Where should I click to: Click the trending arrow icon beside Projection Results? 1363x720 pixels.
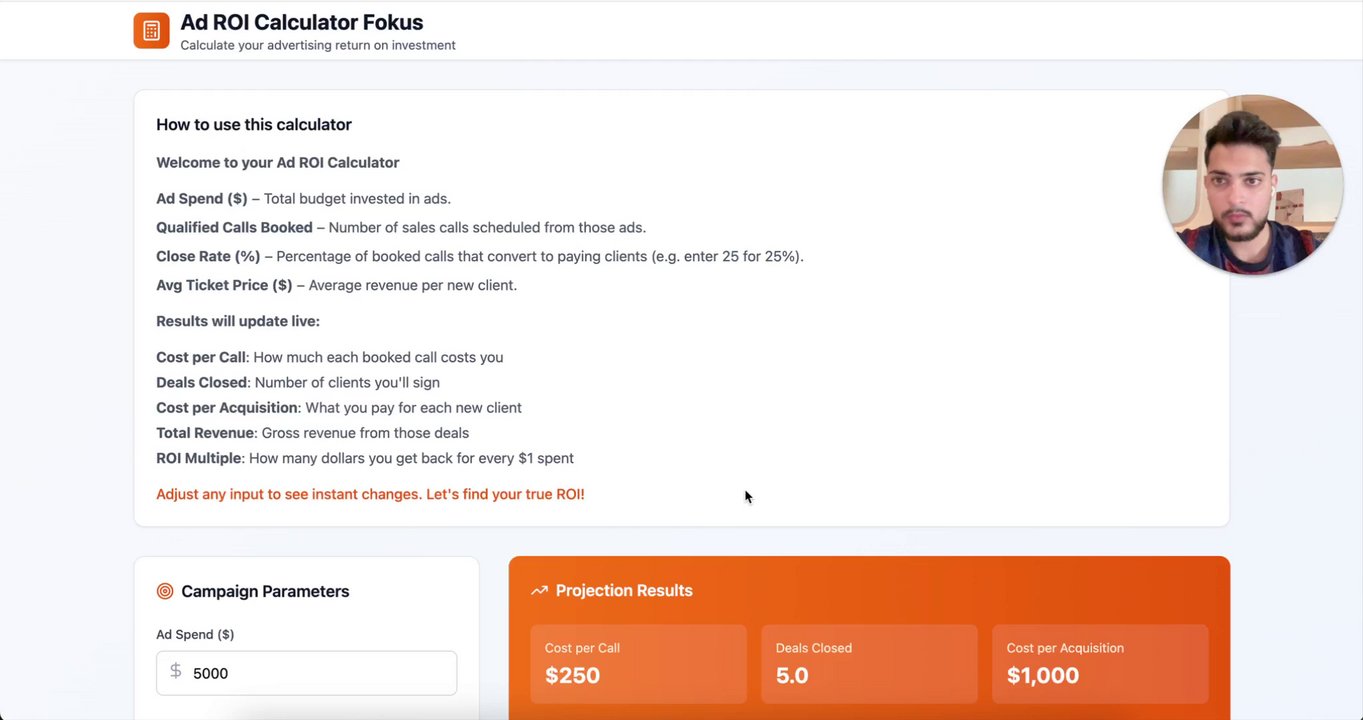[539, 591]
